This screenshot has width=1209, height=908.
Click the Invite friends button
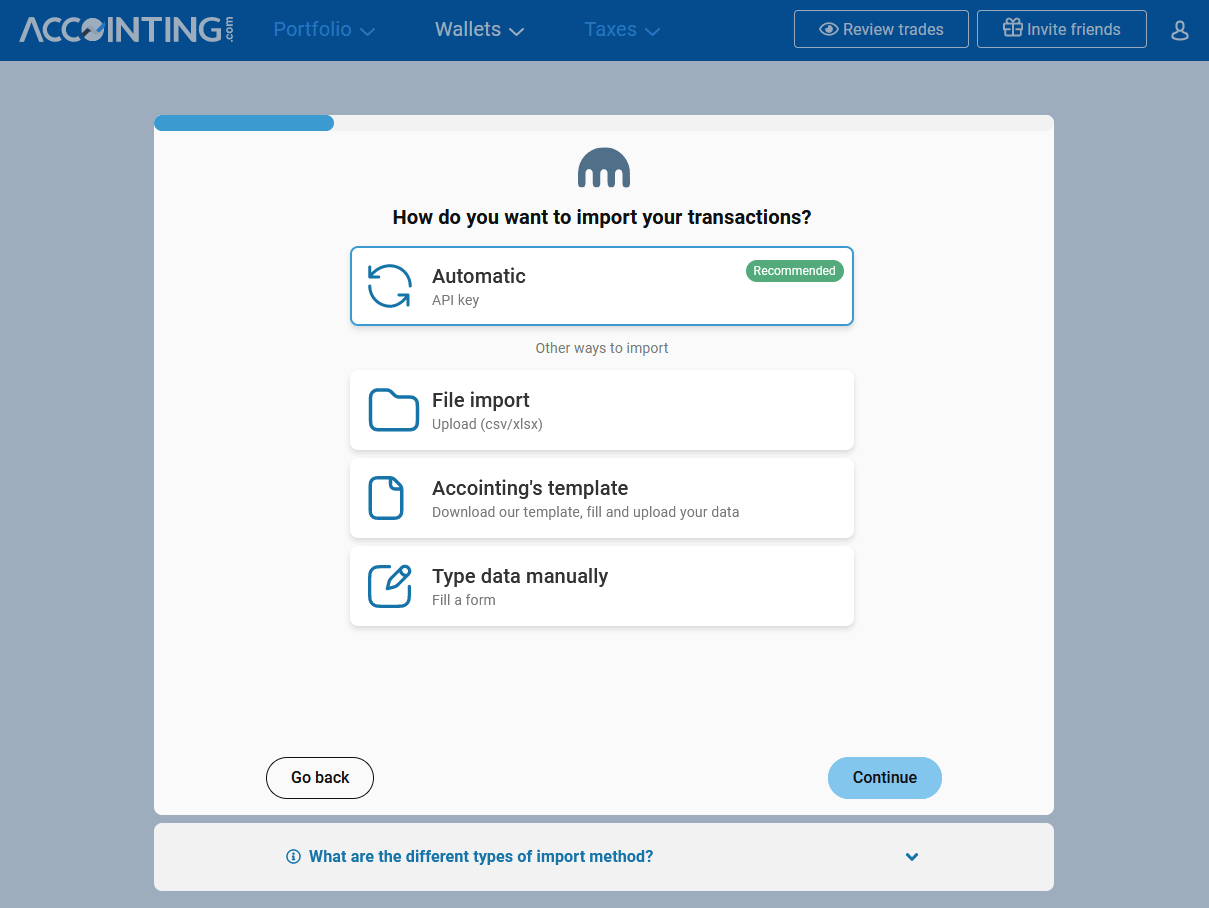1062,29
